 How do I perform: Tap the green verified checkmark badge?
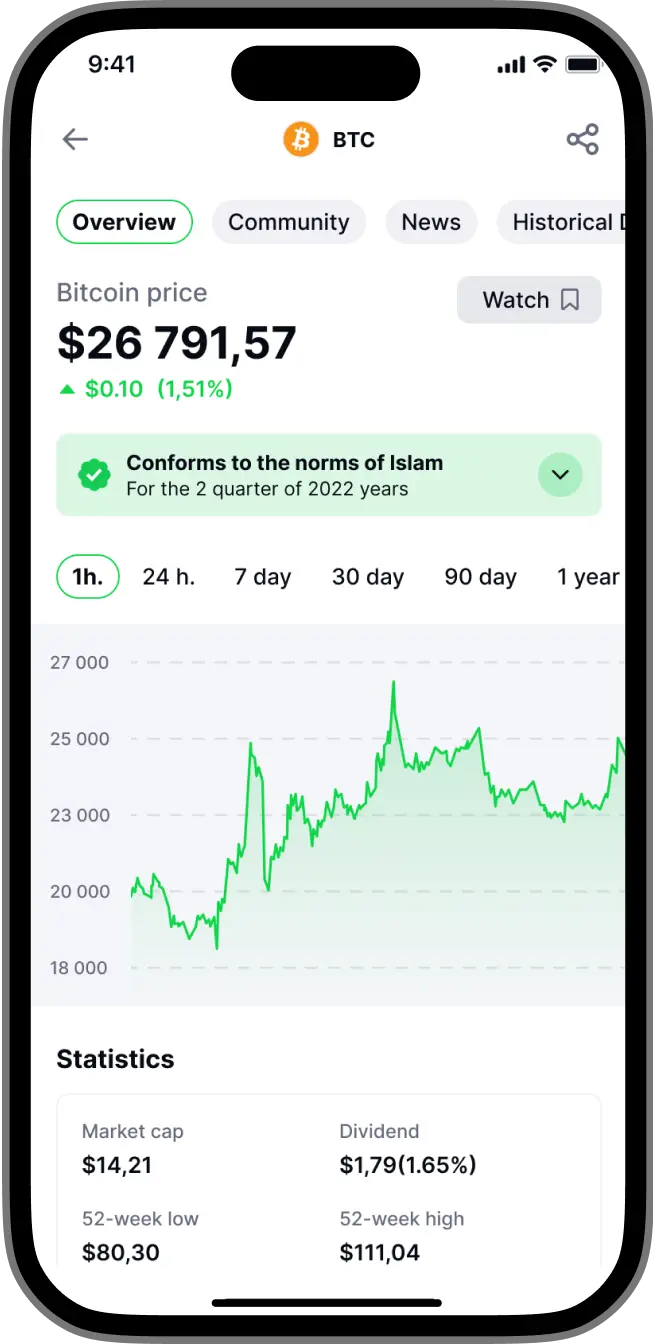coord(94,475)
